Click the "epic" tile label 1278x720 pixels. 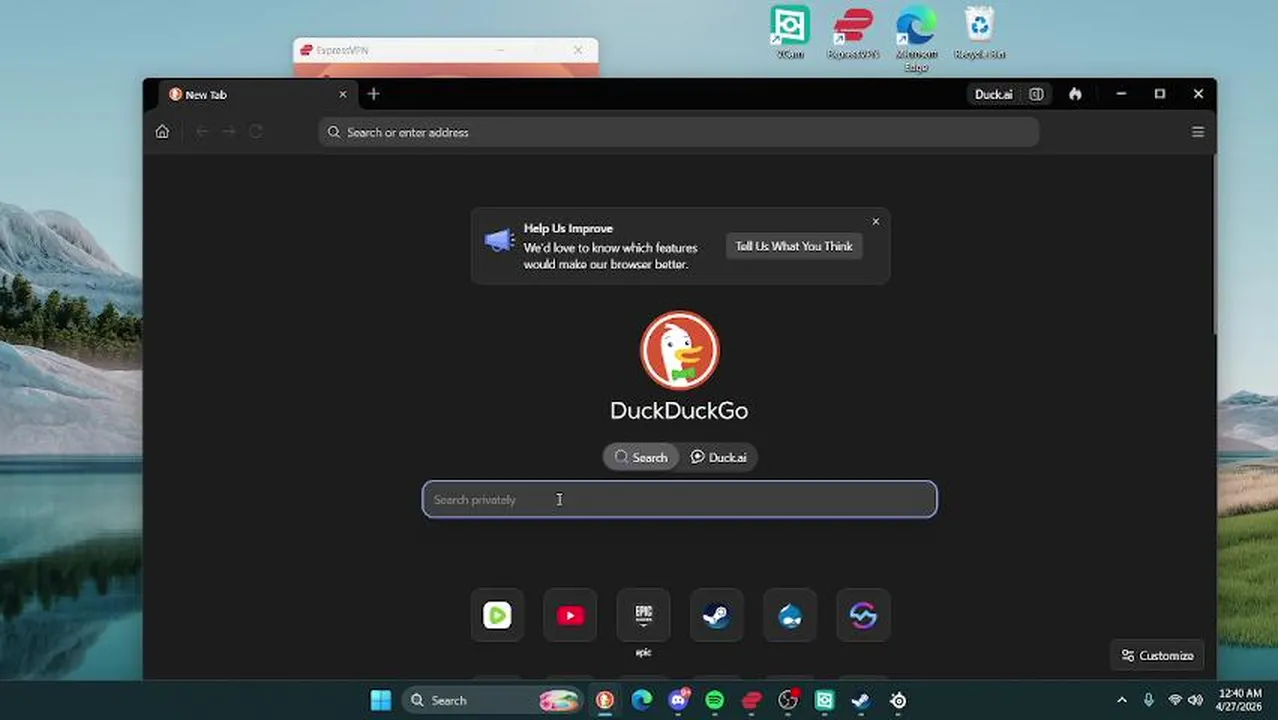[643, 652]
